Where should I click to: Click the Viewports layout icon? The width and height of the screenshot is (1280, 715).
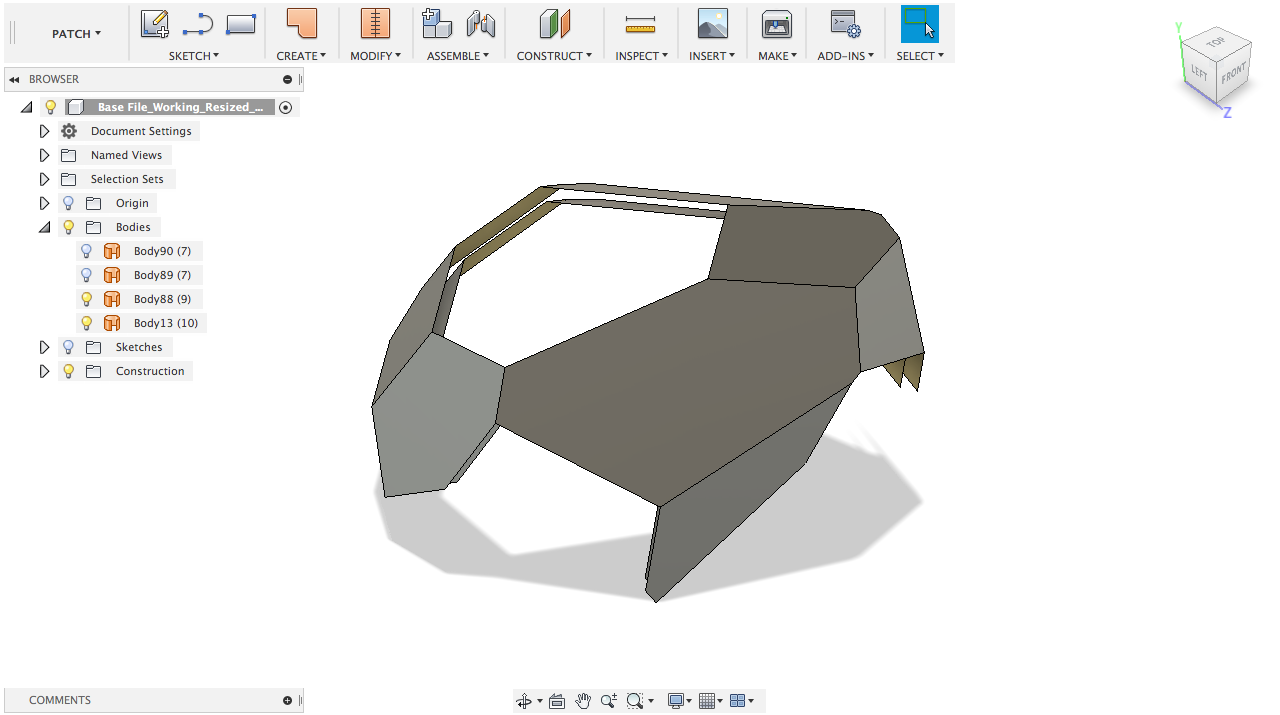738,701
